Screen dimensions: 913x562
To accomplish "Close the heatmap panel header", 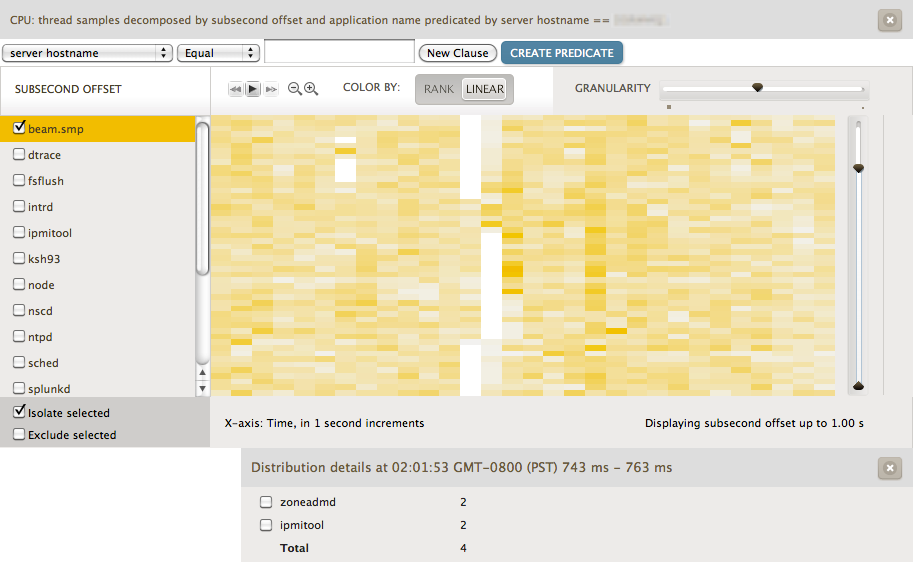I will pos(888,20).
